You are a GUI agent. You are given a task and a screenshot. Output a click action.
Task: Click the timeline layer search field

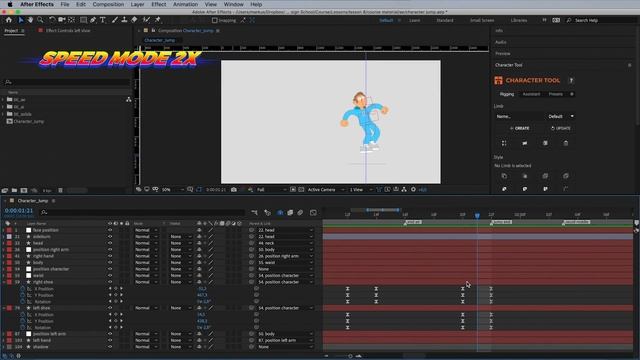(142, 212)
